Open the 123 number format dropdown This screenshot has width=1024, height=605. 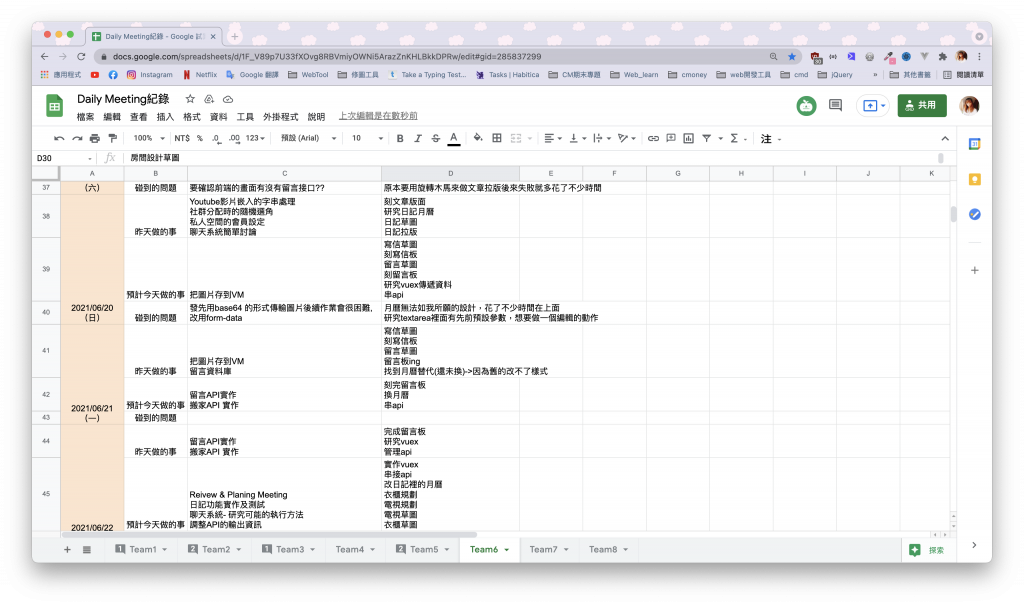255,139
